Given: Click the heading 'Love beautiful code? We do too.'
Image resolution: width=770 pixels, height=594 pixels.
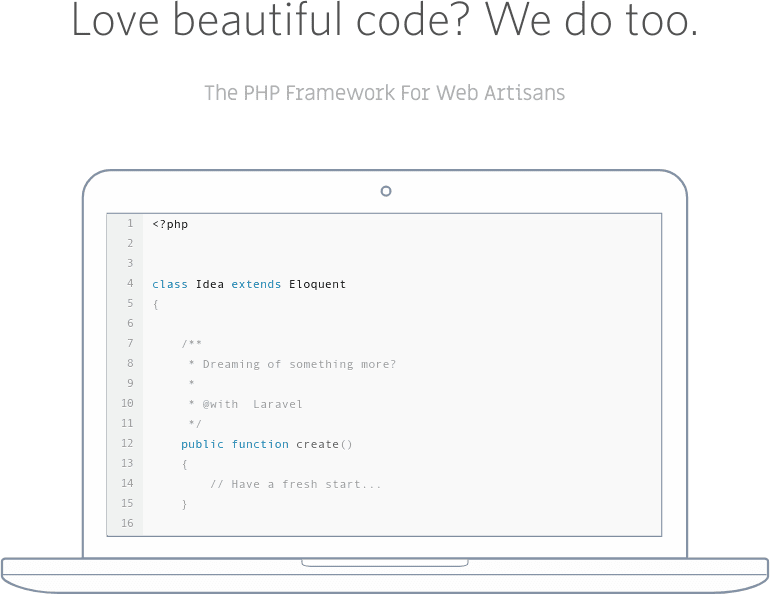Looking at the screenshot, I should pyautogui.click(x=385, y=21).
